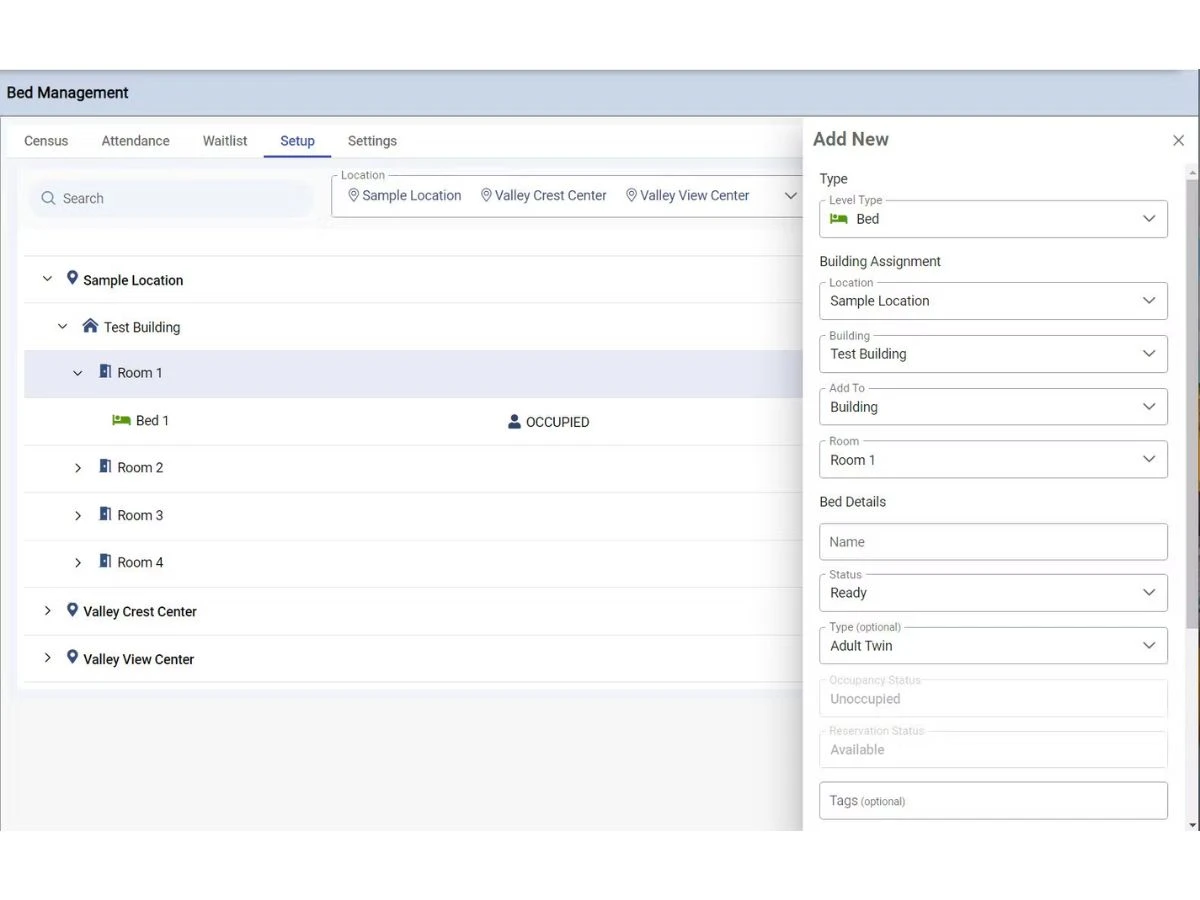Click pin icon of Valley Crest Center filter chip

click(486, 195)
